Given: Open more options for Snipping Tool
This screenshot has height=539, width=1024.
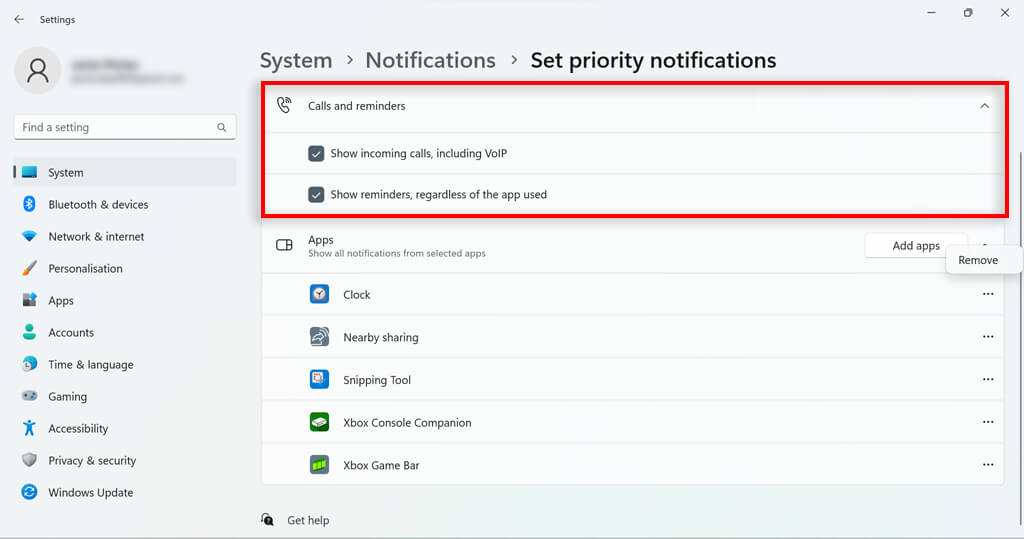Looking at the screenshot, I should [988, 380].
